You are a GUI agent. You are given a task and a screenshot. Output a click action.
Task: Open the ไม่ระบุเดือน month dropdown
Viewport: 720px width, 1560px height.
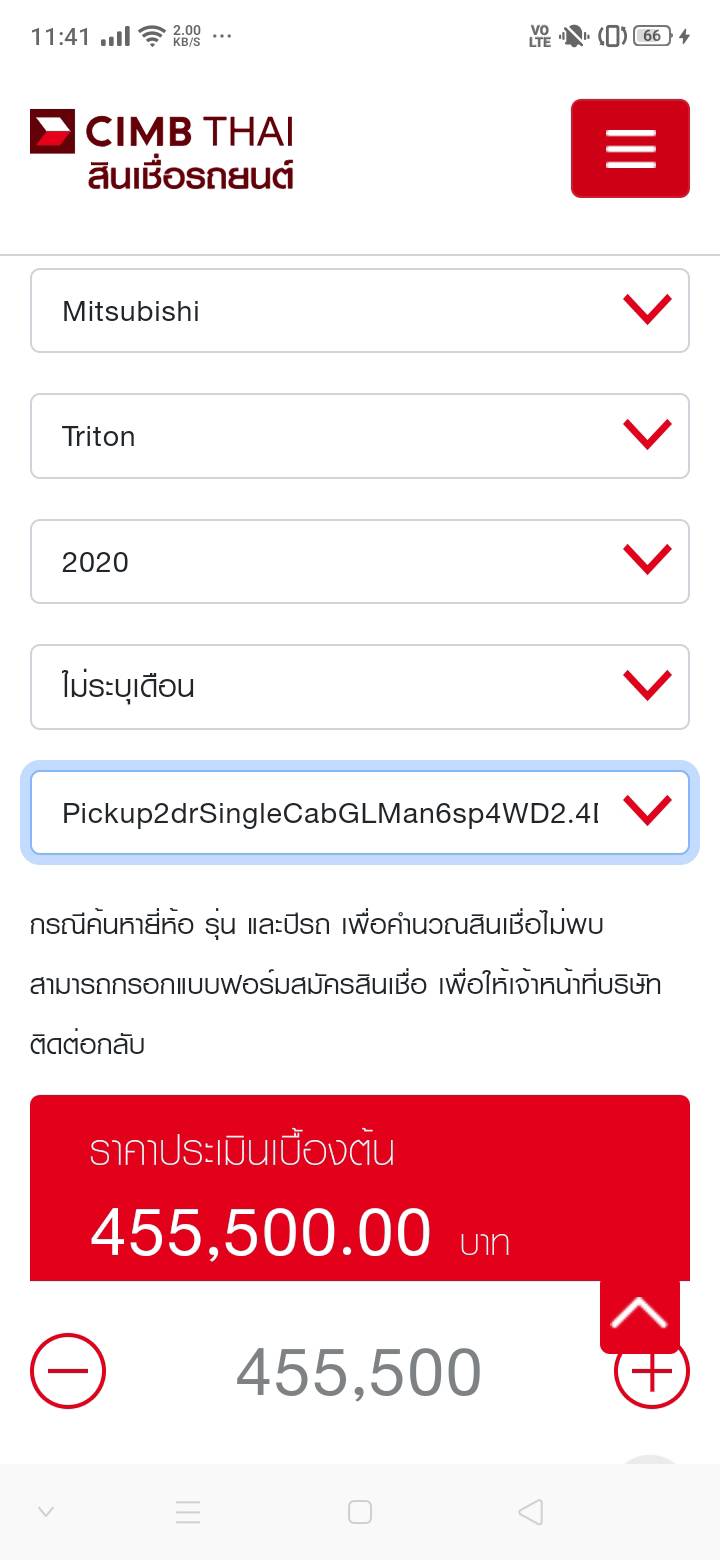tap(360, 687)
